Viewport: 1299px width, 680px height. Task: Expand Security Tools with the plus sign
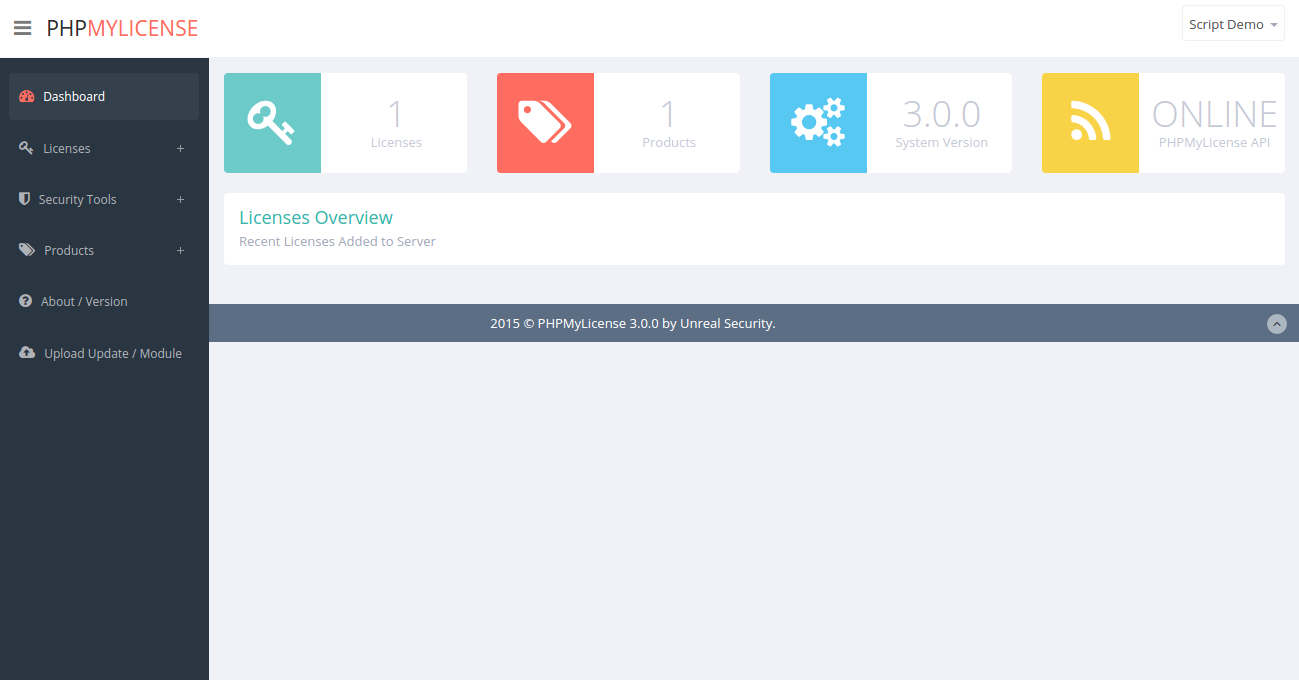(180, 200)
